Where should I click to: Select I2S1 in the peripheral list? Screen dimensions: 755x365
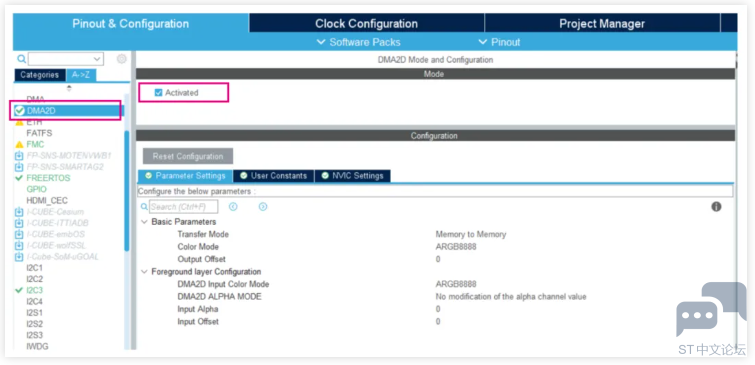click(35, 313)
